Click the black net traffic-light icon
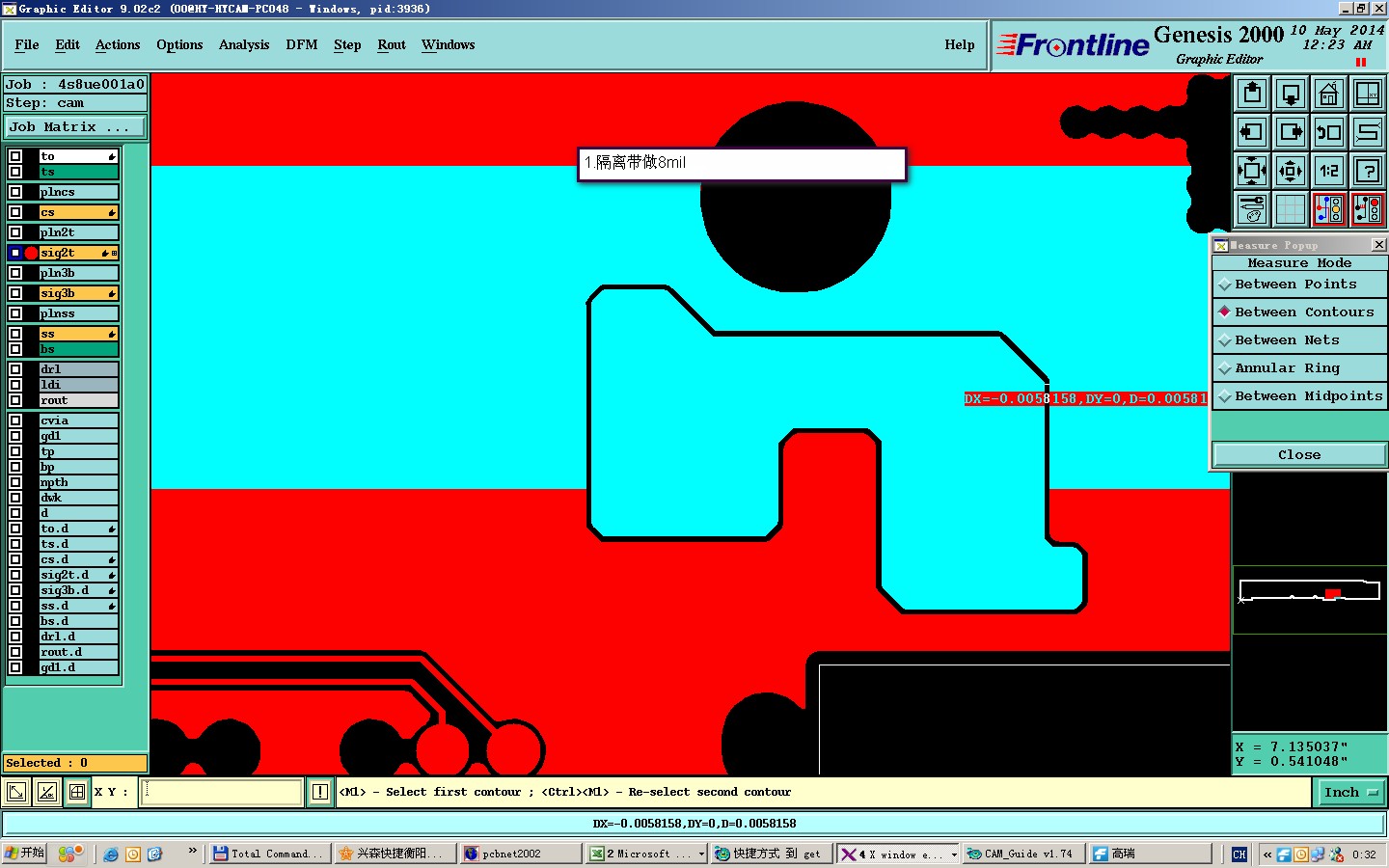 click(1368, 209)
